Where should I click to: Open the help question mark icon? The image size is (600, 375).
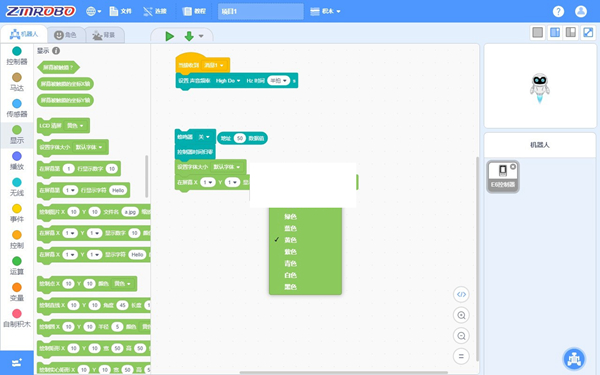(558, 11)
